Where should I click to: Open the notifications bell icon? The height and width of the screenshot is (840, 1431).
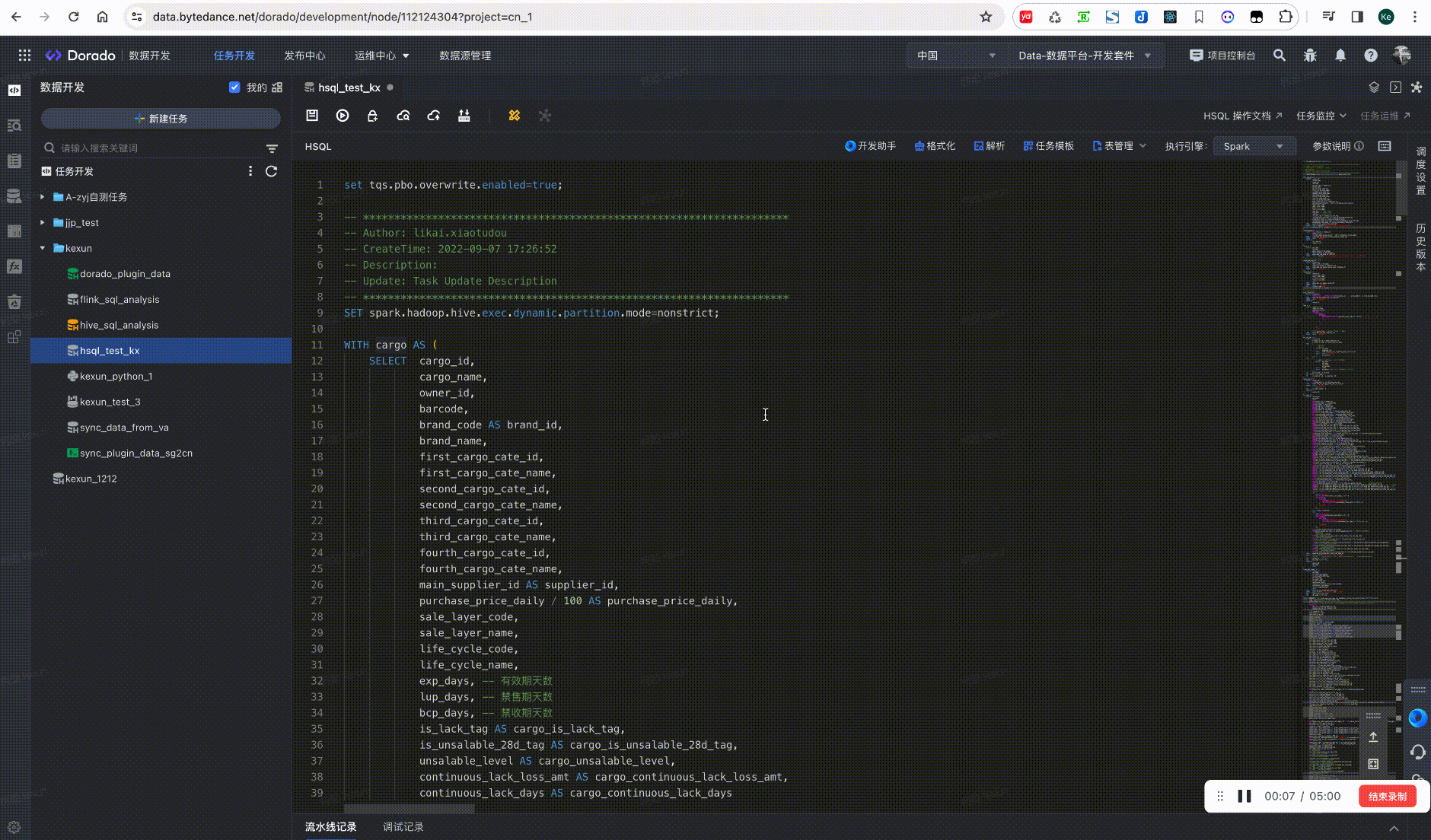coord(1340,56)
